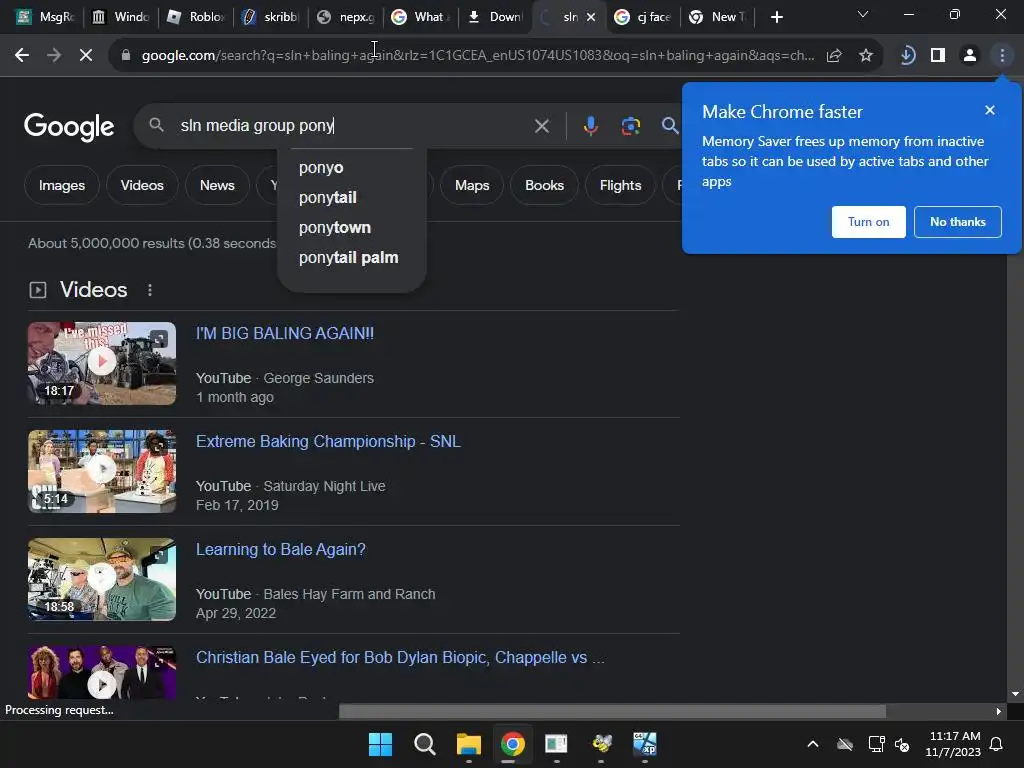Stop loading the page
Image resolution: width=1024 pixels, height=768 pixels.
(x=86, y=56)
